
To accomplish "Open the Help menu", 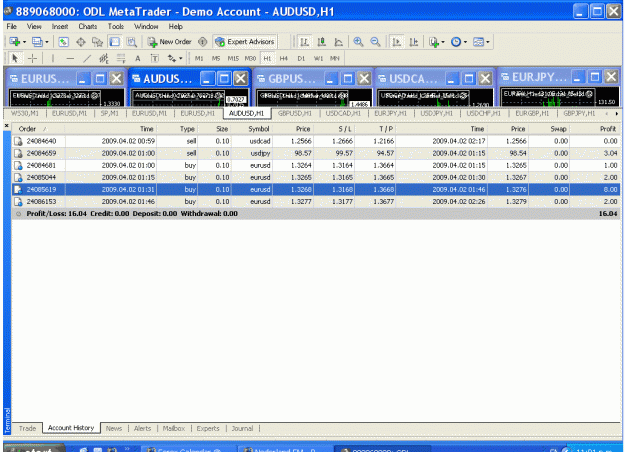I will coord(175,26).
